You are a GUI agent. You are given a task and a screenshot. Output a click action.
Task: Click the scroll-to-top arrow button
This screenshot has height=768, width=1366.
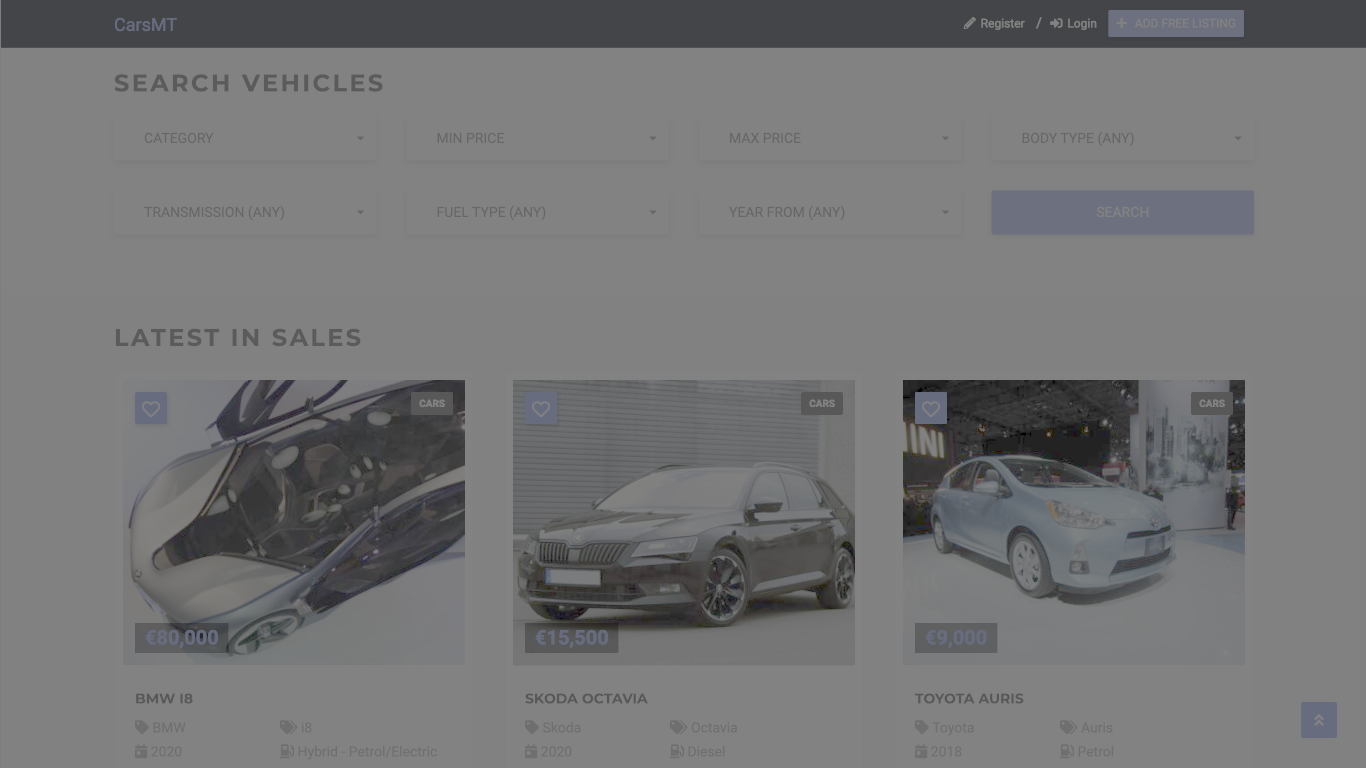[1319, 720]
